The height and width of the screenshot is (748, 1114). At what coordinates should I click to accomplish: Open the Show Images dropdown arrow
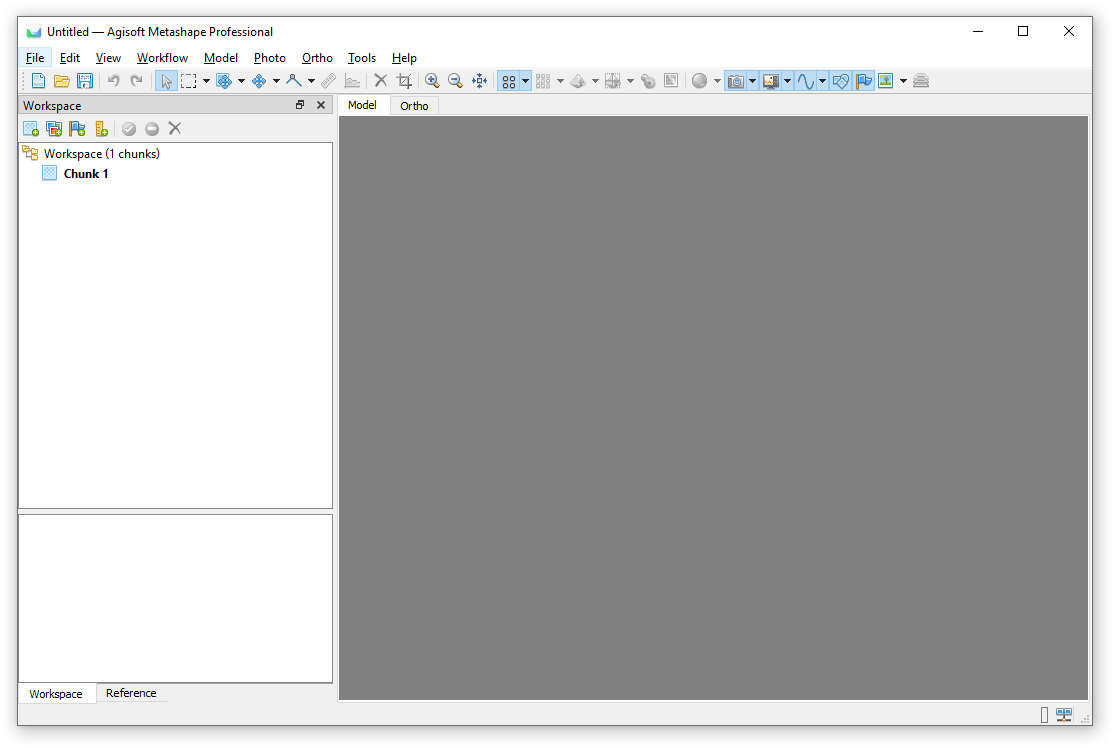[903, 81]
